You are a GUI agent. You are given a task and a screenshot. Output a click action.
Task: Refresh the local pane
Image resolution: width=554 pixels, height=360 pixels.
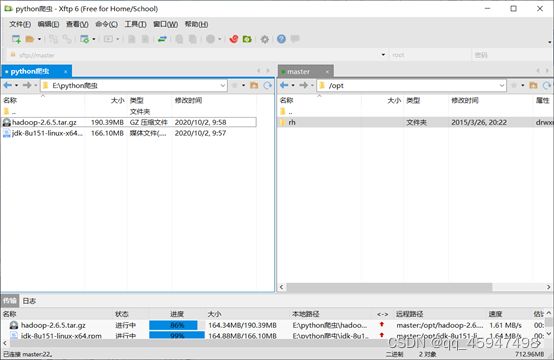(x=268, y=85)
